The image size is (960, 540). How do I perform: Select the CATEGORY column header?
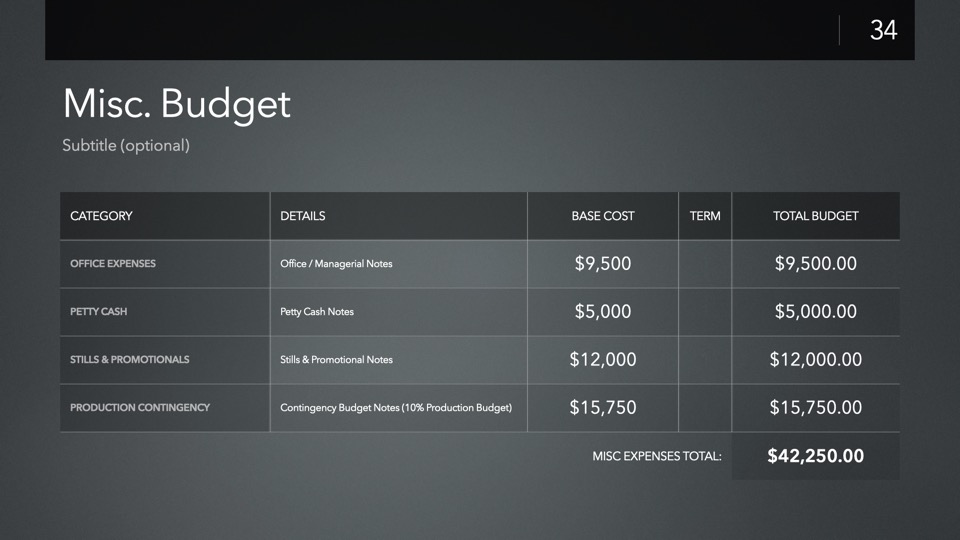(x=101, y=216)
